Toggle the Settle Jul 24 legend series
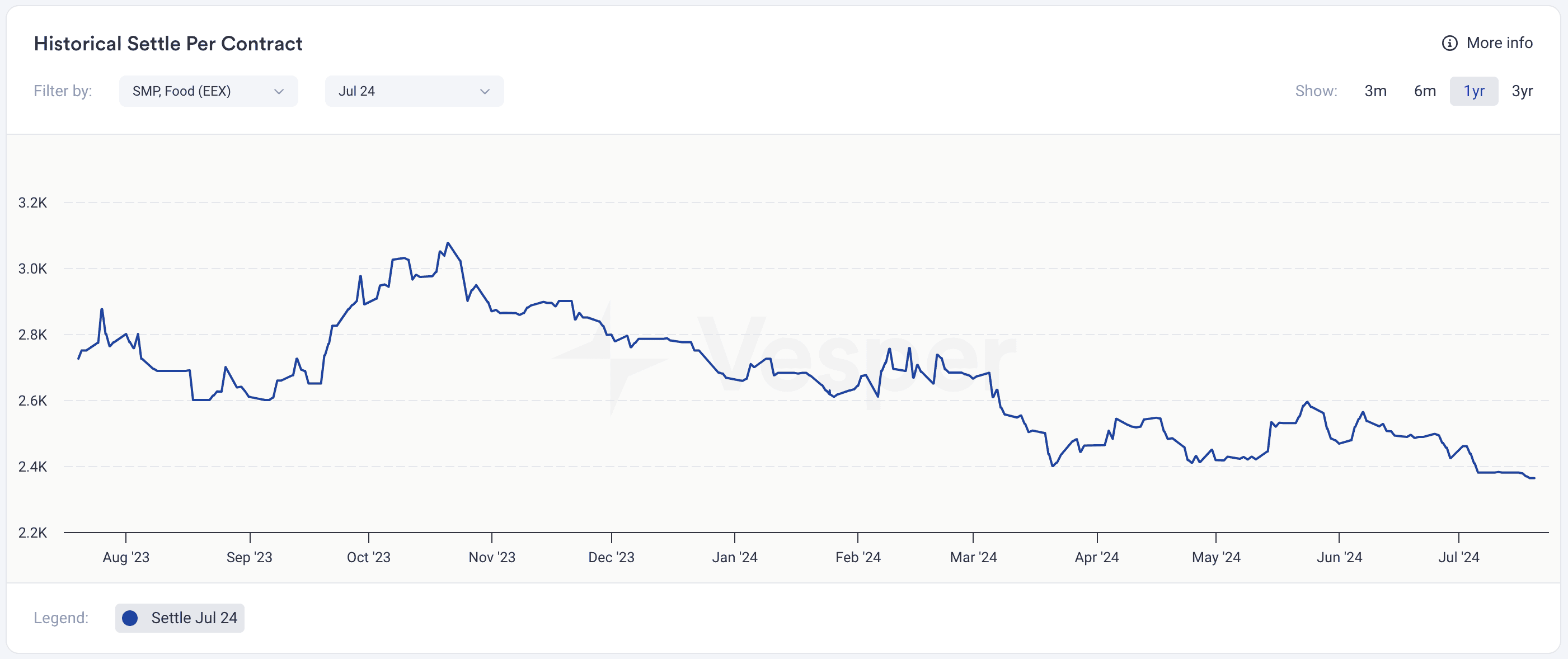 click(x=180, y=618)
